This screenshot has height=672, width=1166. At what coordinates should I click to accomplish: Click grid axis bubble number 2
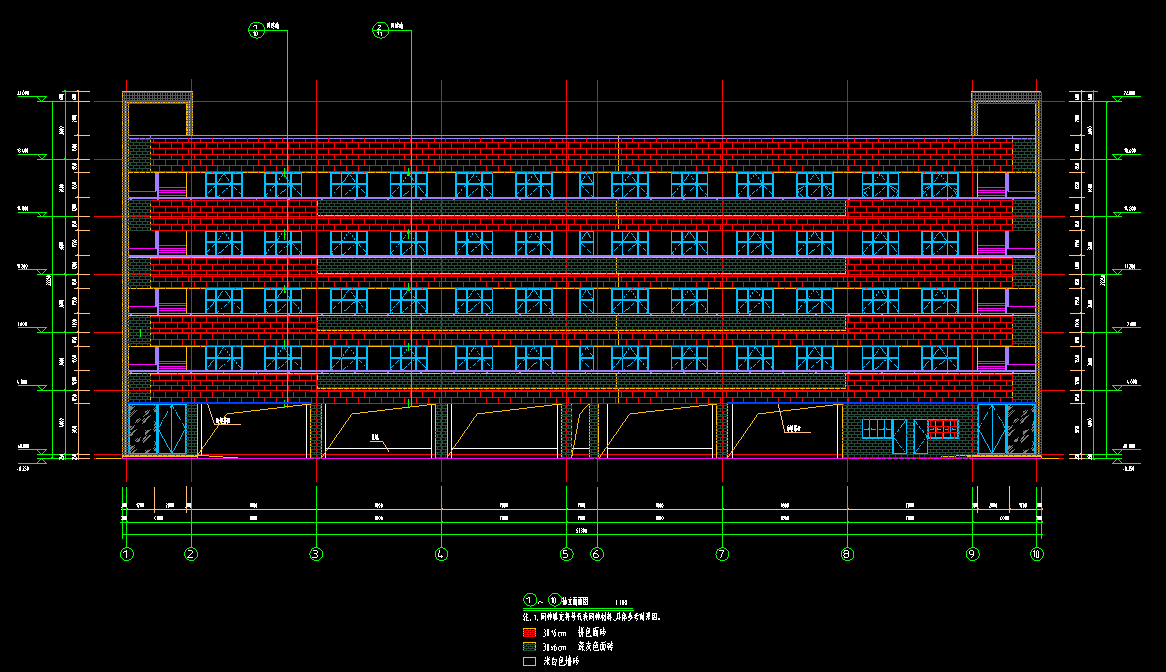[191, 554]
